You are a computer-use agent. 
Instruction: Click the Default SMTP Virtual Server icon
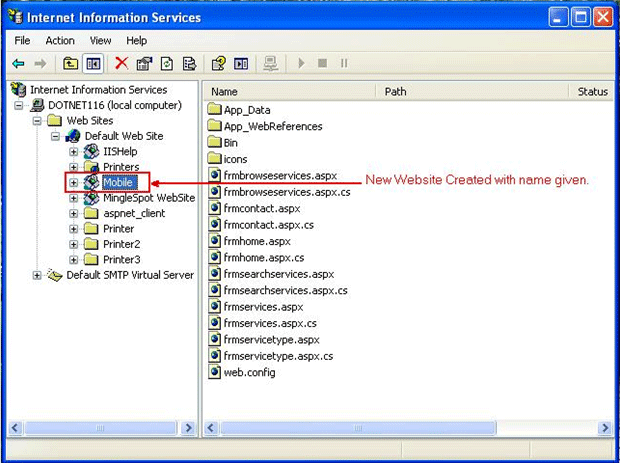tap(55, 275)
